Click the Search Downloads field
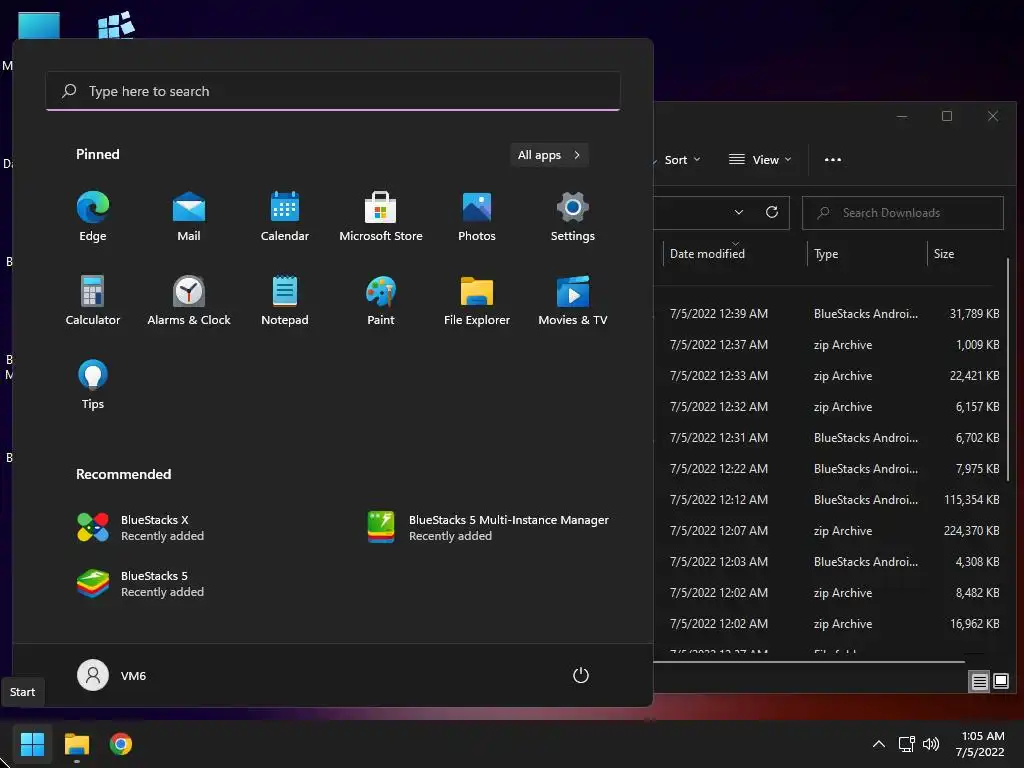The image size is (1024, 768). point(903,213)
